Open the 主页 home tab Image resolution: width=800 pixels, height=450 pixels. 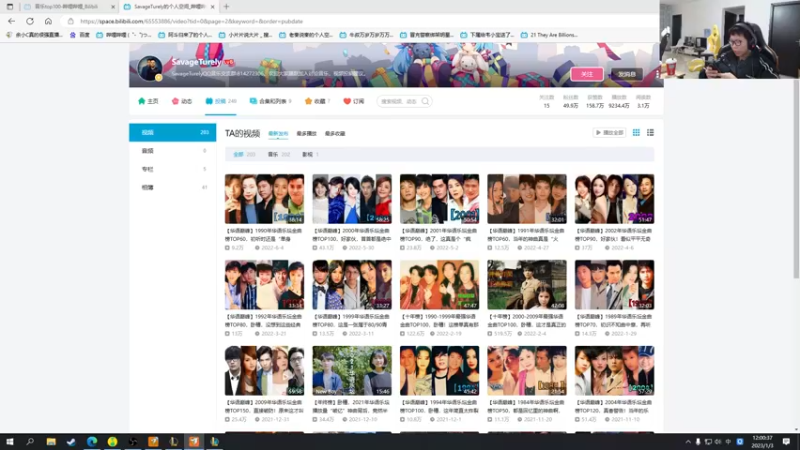(x=148, y=101)
